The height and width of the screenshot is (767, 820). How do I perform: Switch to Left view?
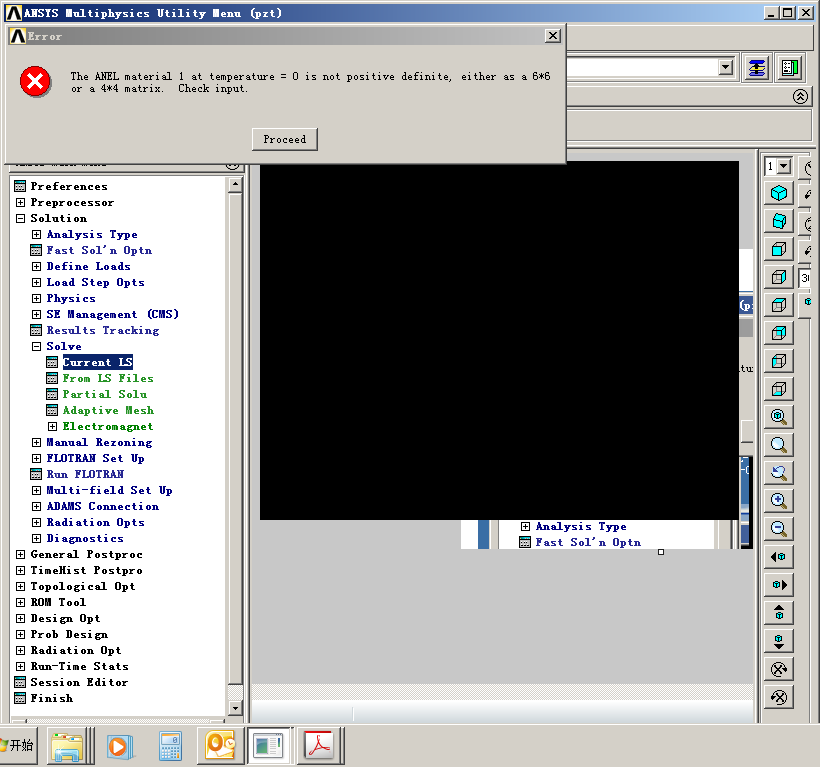[x=779, y=361]
